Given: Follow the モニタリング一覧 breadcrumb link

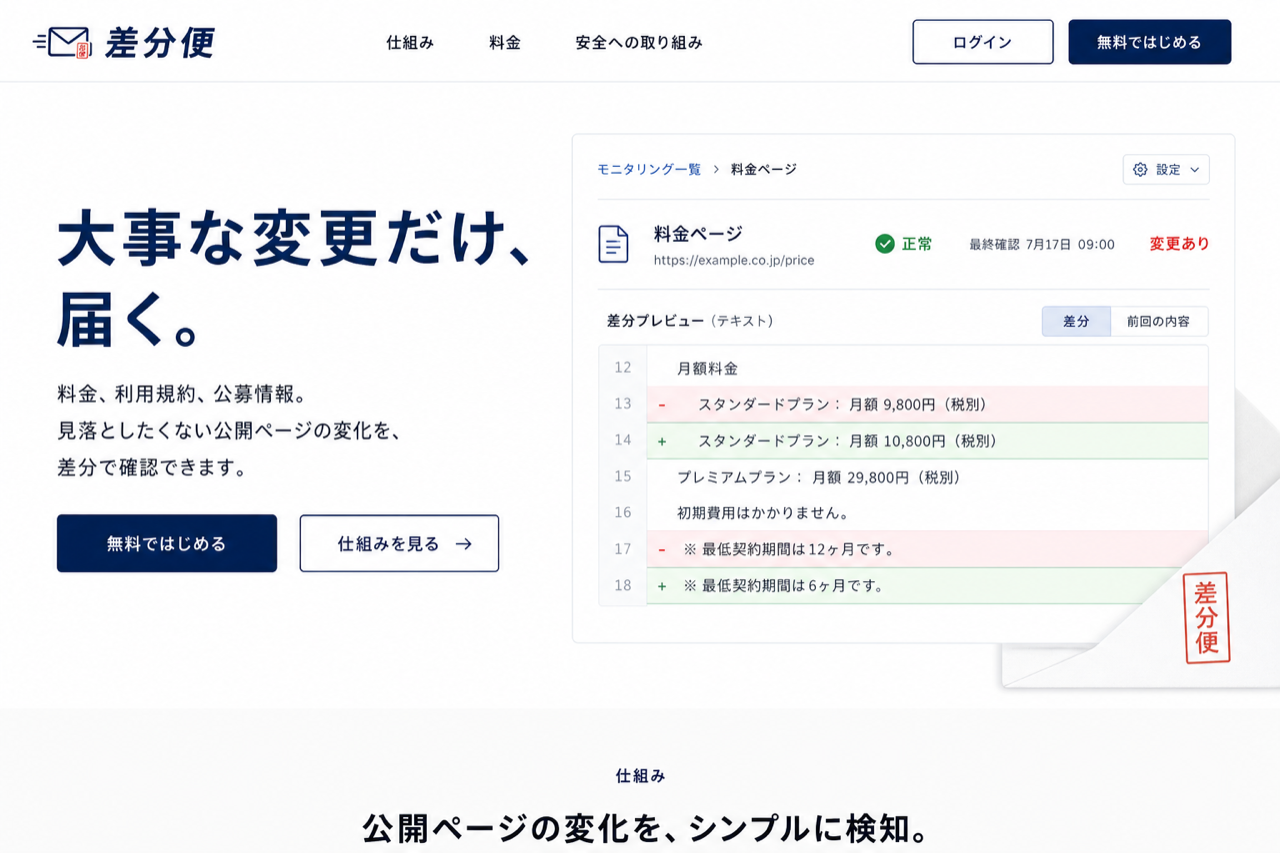Looking at the screenshot, I should click(649, 169).
